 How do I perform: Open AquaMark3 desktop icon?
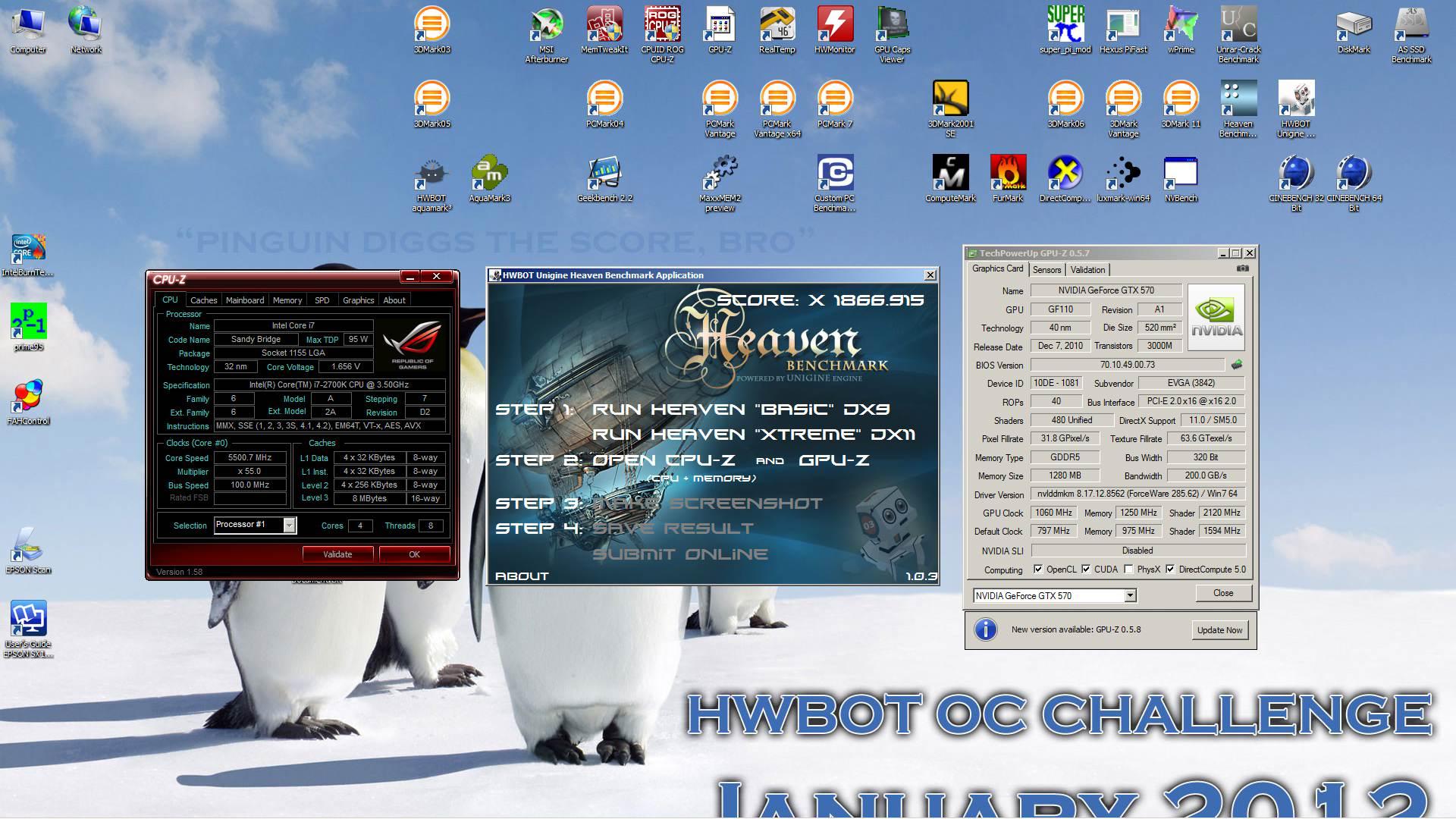tap(489, 179)
